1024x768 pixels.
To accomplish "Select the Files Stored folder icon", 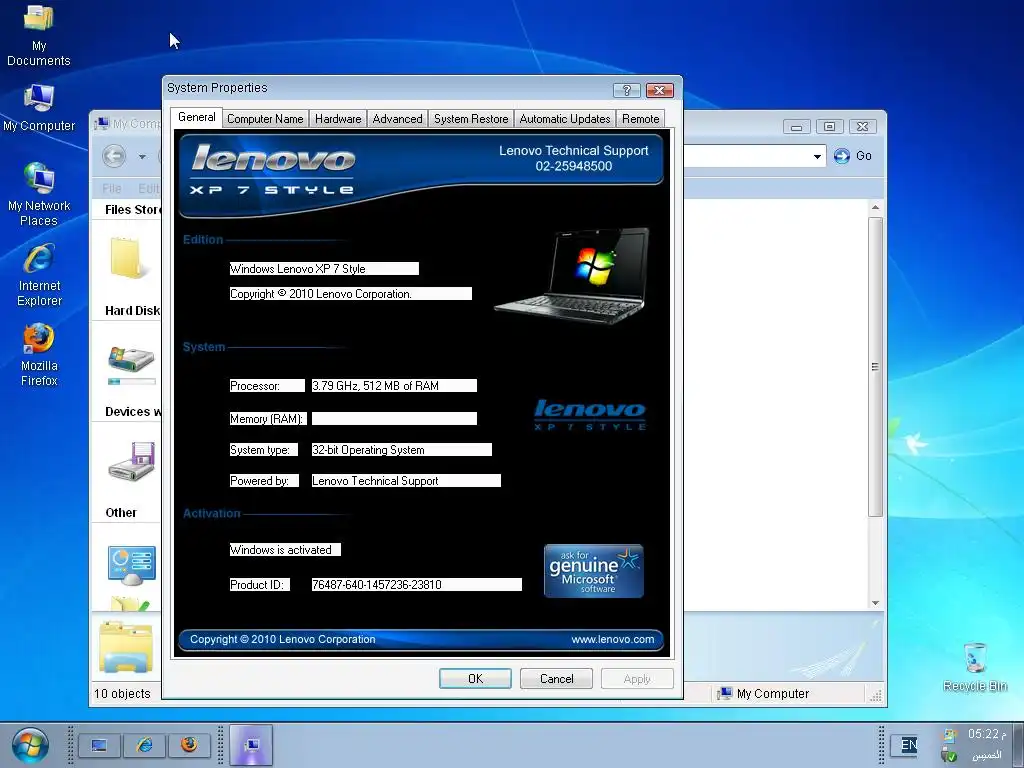I will pyautogui.click(x=129, y=258).
